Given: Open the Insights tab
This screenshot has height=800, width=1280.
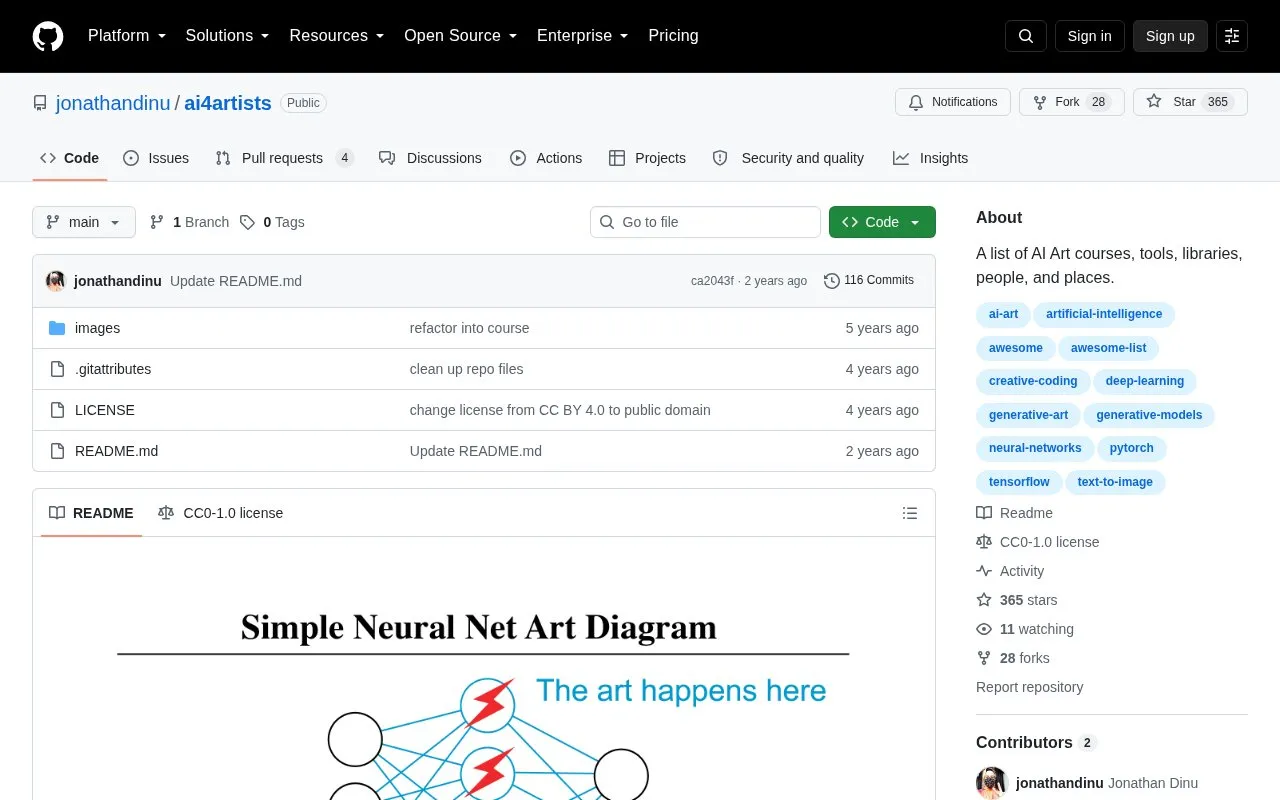Looking at the screenshot, I should click(930, 158).
